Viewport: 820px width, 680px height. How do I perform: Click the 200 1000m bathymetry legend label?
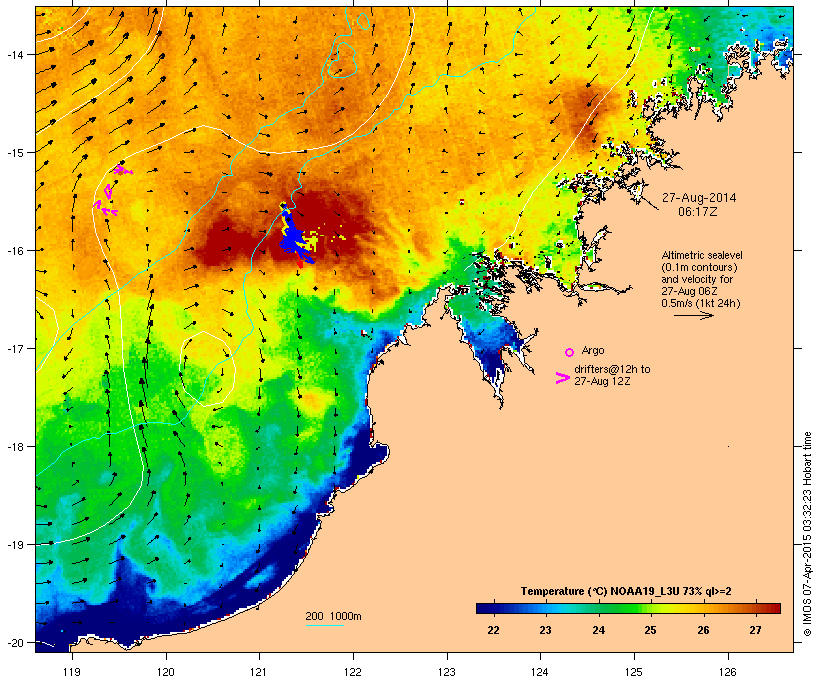coord(333,616)
